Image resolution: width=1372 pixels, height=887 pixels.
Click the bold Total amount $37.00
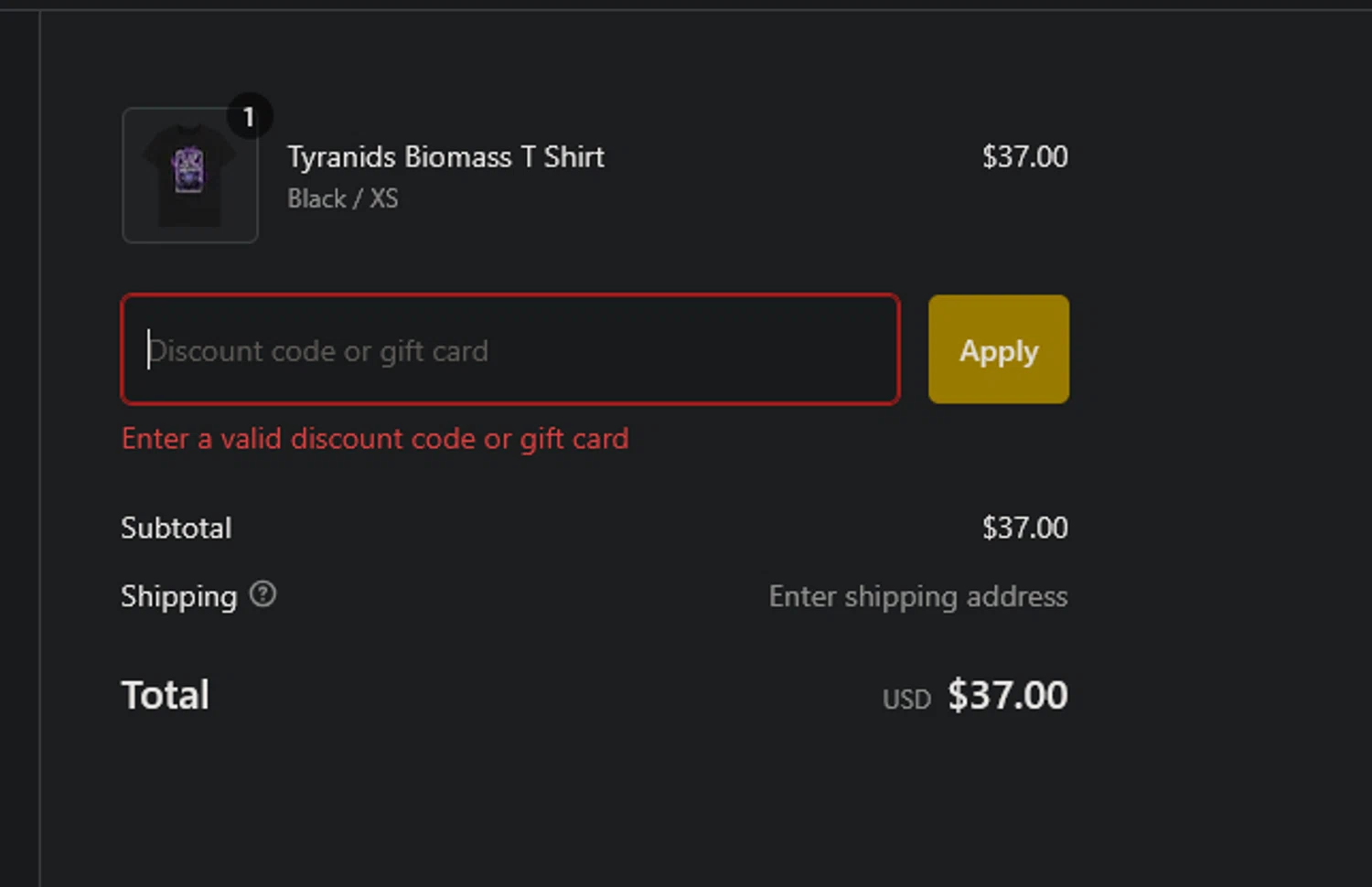coord(1007,695)
